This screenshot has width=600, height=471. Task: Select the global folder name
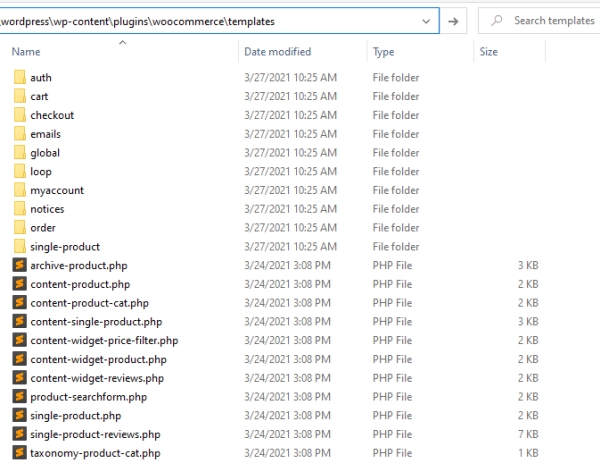45,153
